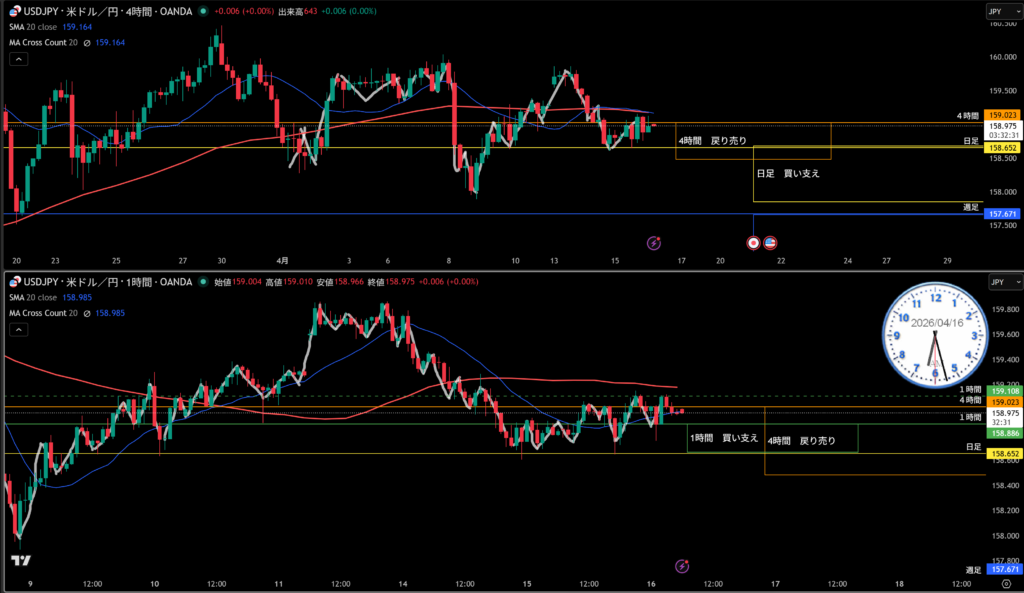This screenshot has height=593, width=1024.
Task: Toggle MA Cross Count visibility in upper chart
Action: [x=87, y=43]
